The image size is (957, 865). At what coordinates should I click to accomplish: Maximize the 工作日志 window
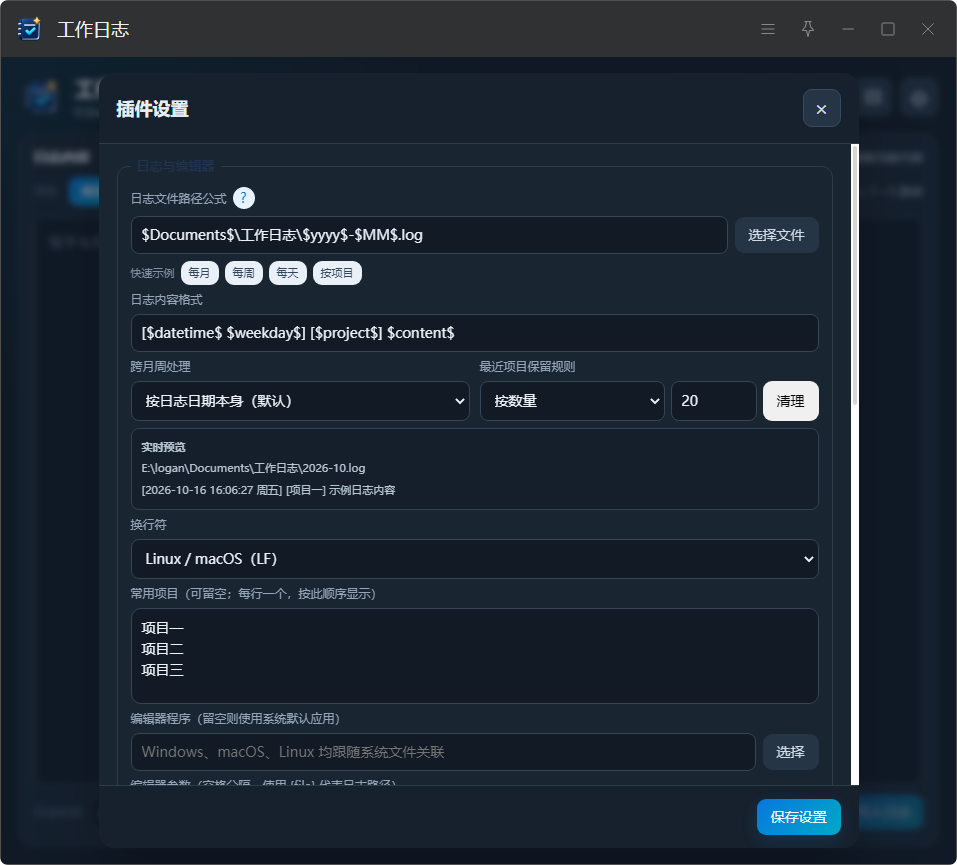pyautogui.click(x=887, y=29)
